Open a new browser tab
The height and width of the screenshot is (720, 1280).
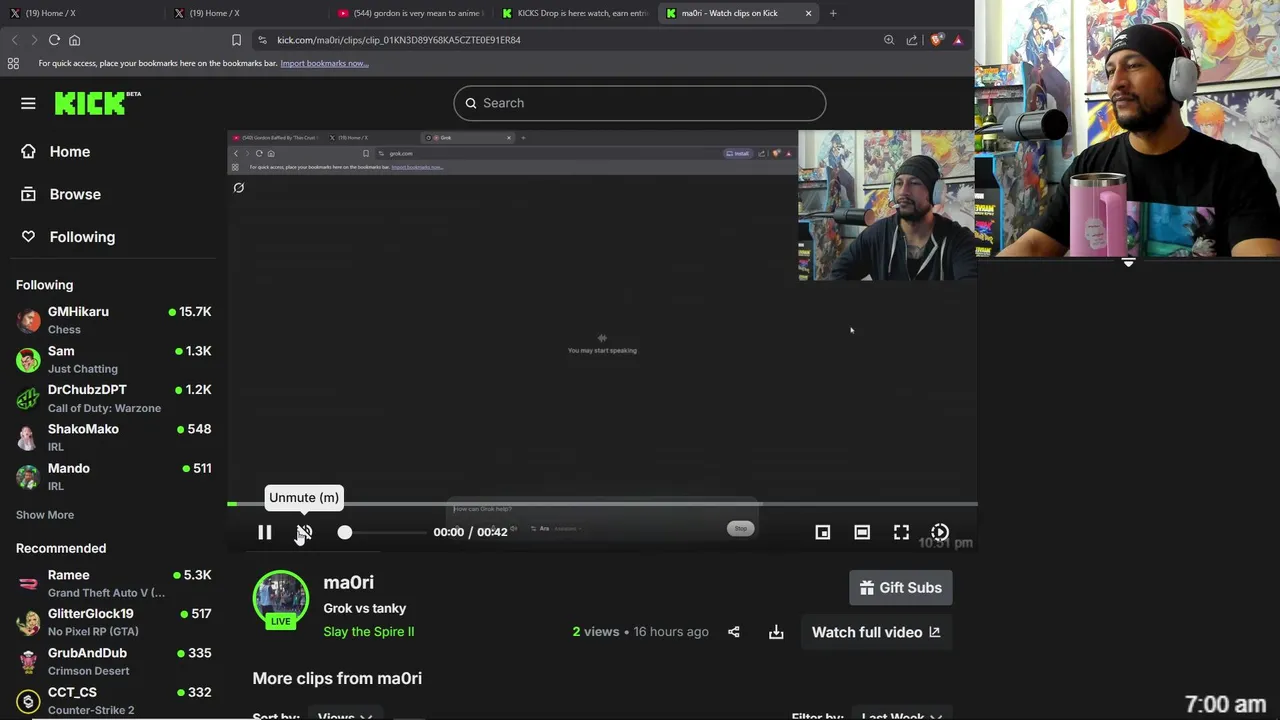tap(833, 13)
